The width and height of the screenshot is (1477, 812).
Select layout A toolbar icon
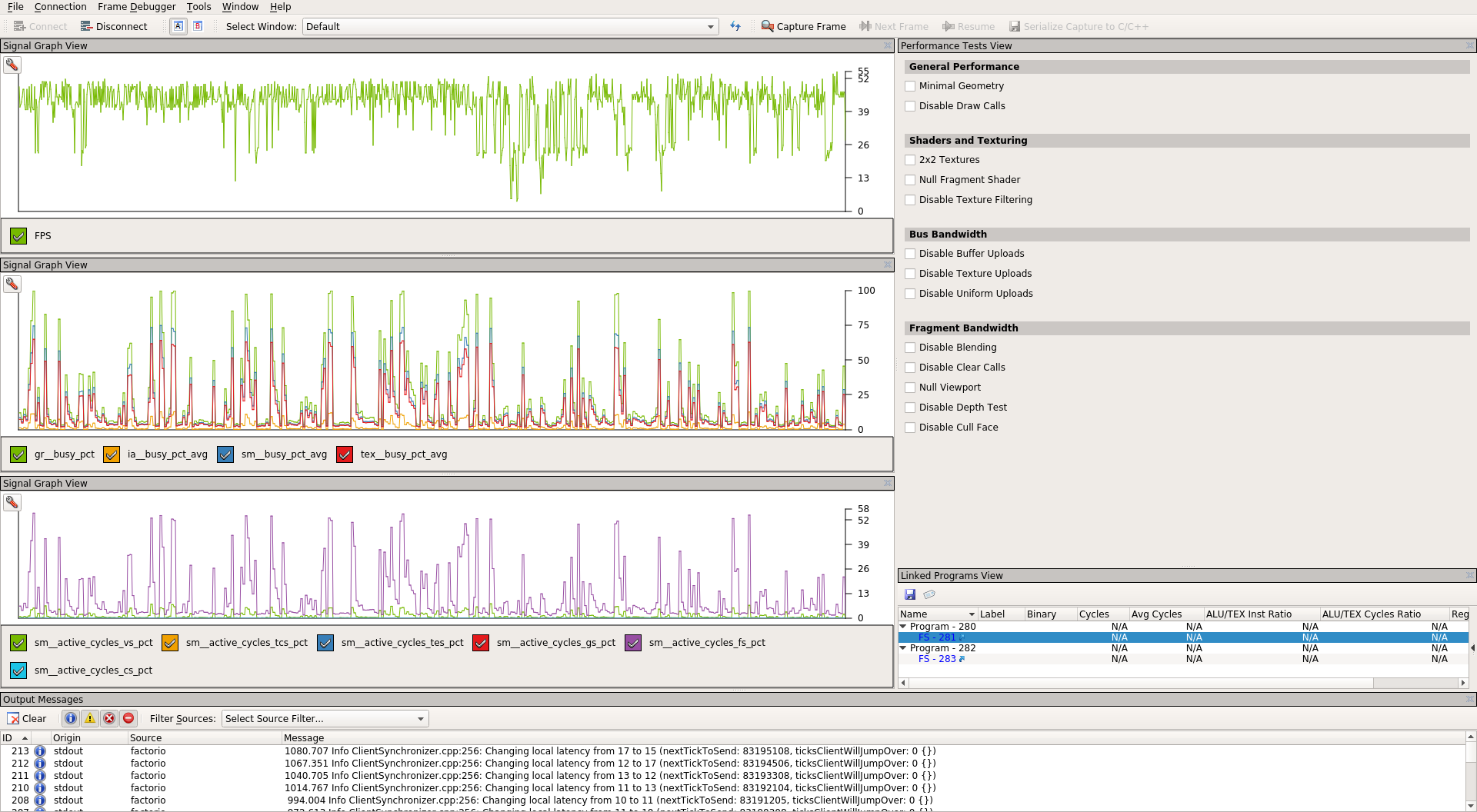point(178,26)
